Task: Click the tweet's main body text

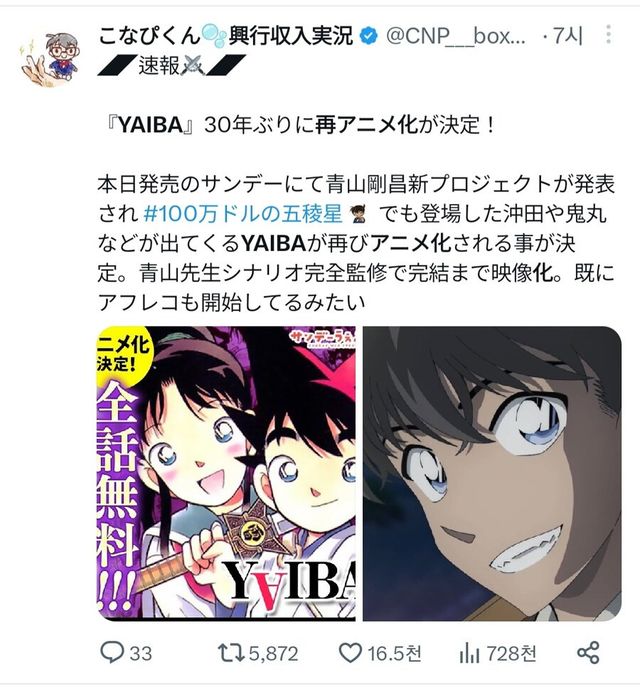Action: click(x=356, y=214)
